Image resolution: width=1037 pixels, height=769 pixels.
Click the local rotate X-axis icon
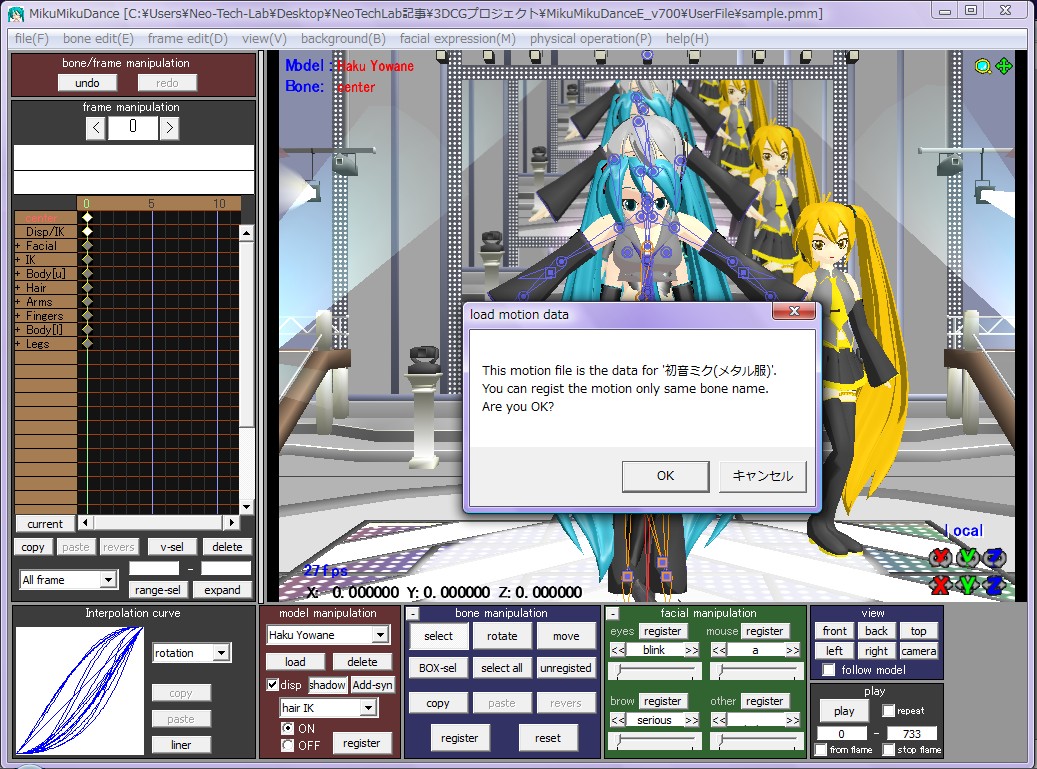pyautogui.click(x=940, y=558)
